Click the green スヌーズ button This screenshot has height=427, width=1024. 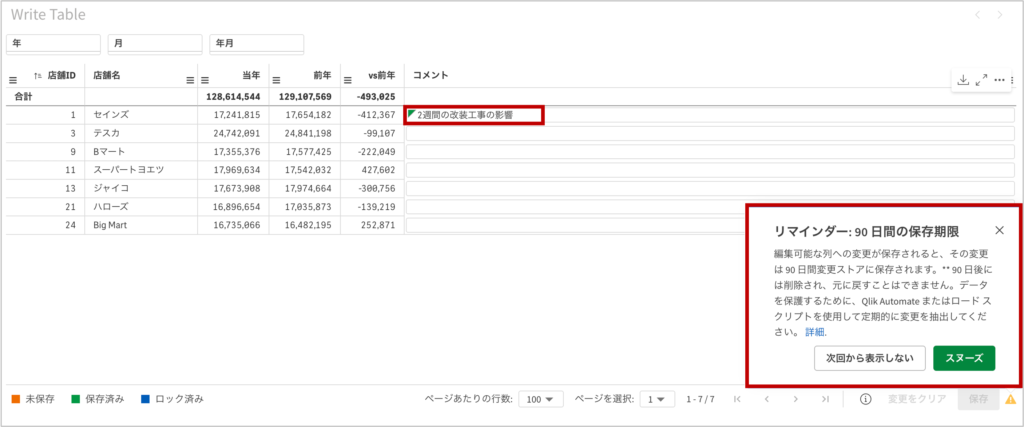963,357
